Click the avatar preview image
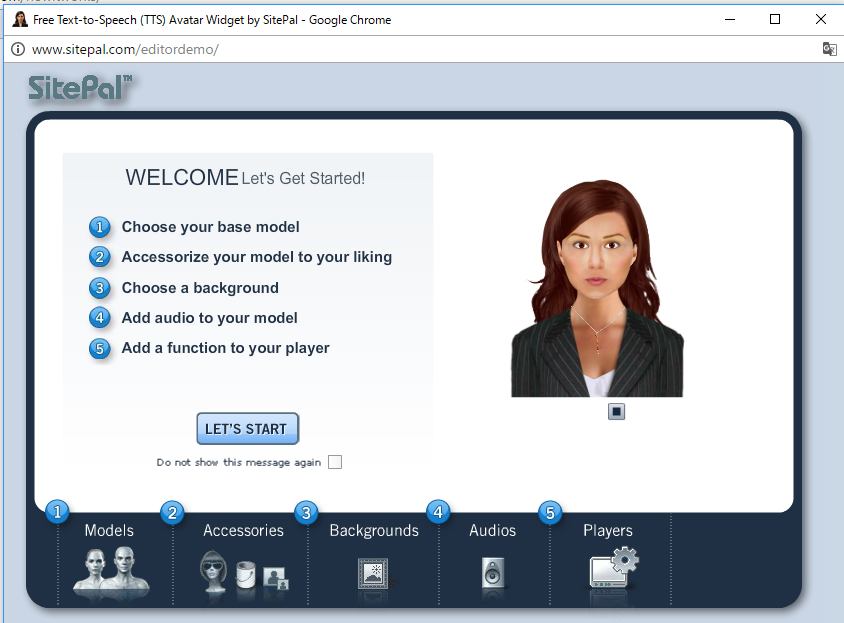 [597, 289]
